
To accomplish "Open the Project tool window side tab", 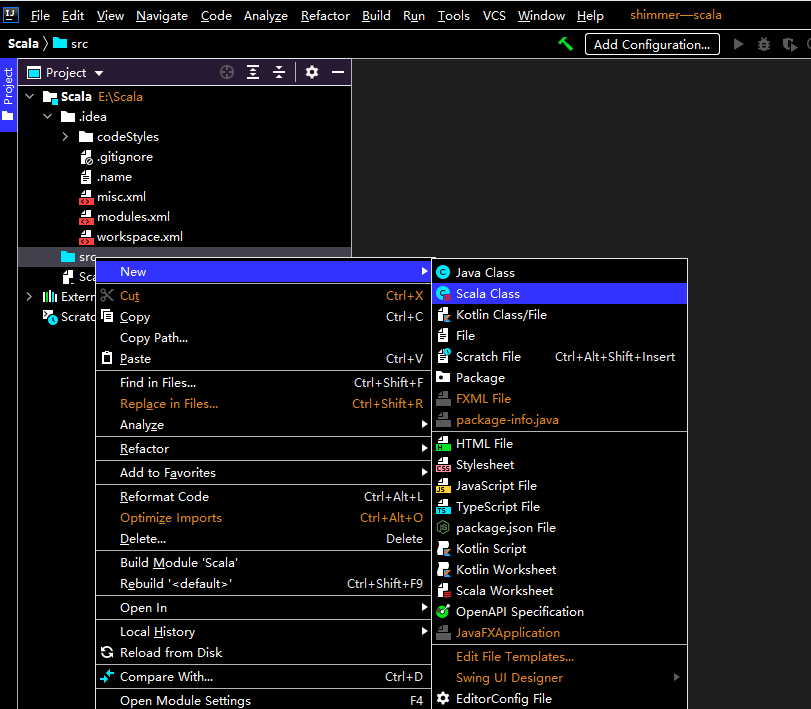I will pyautogui.click(x=8, y=95).
